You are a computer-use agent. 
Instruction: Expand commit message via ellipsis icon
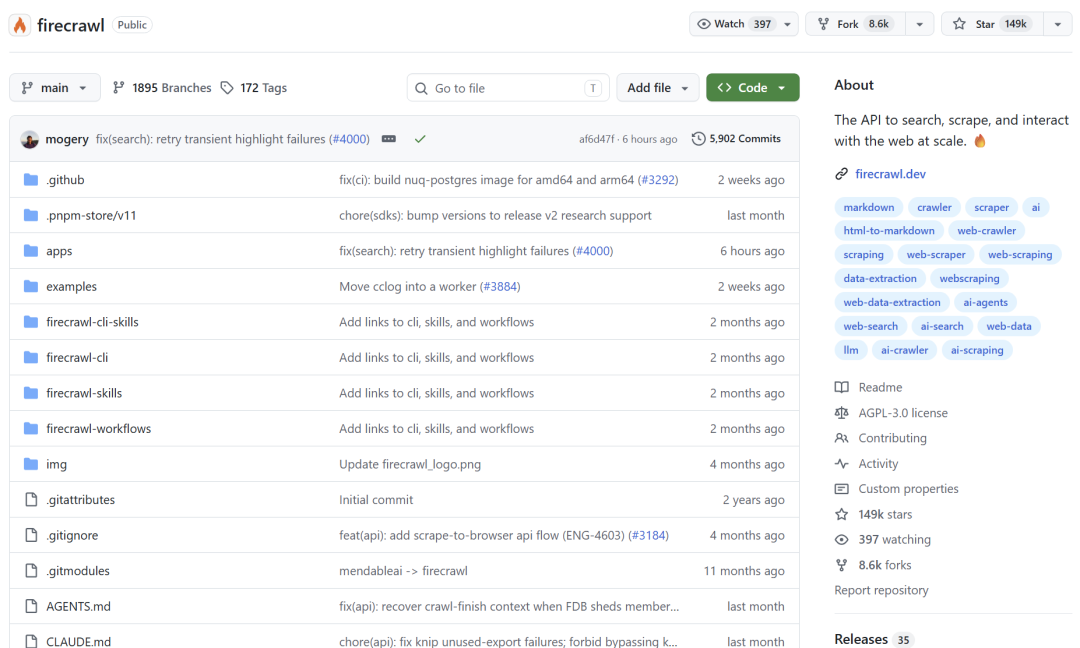[x=388, y=139]
